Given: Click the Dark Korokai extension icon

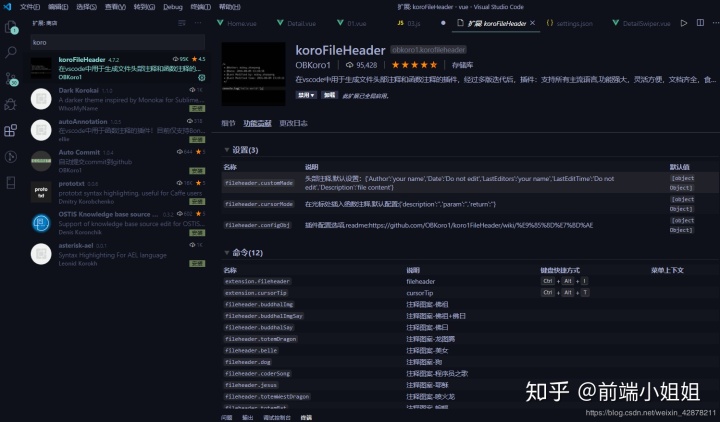Looking at the screenshot, I should [41, 99].
